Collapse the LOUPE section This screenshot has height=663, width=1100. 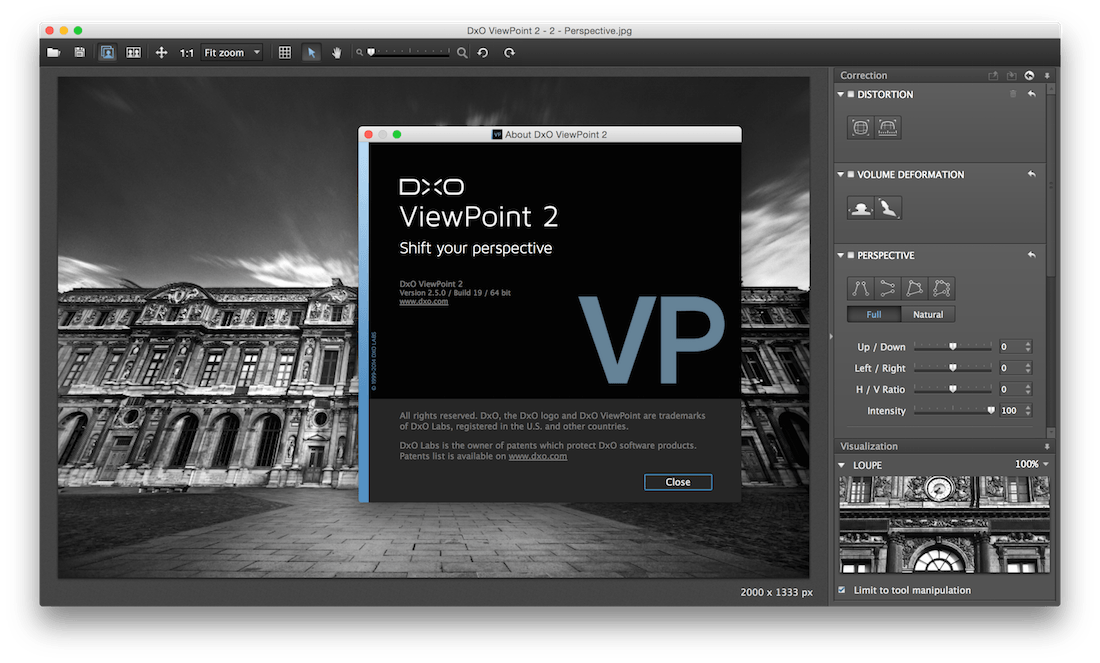841,465
